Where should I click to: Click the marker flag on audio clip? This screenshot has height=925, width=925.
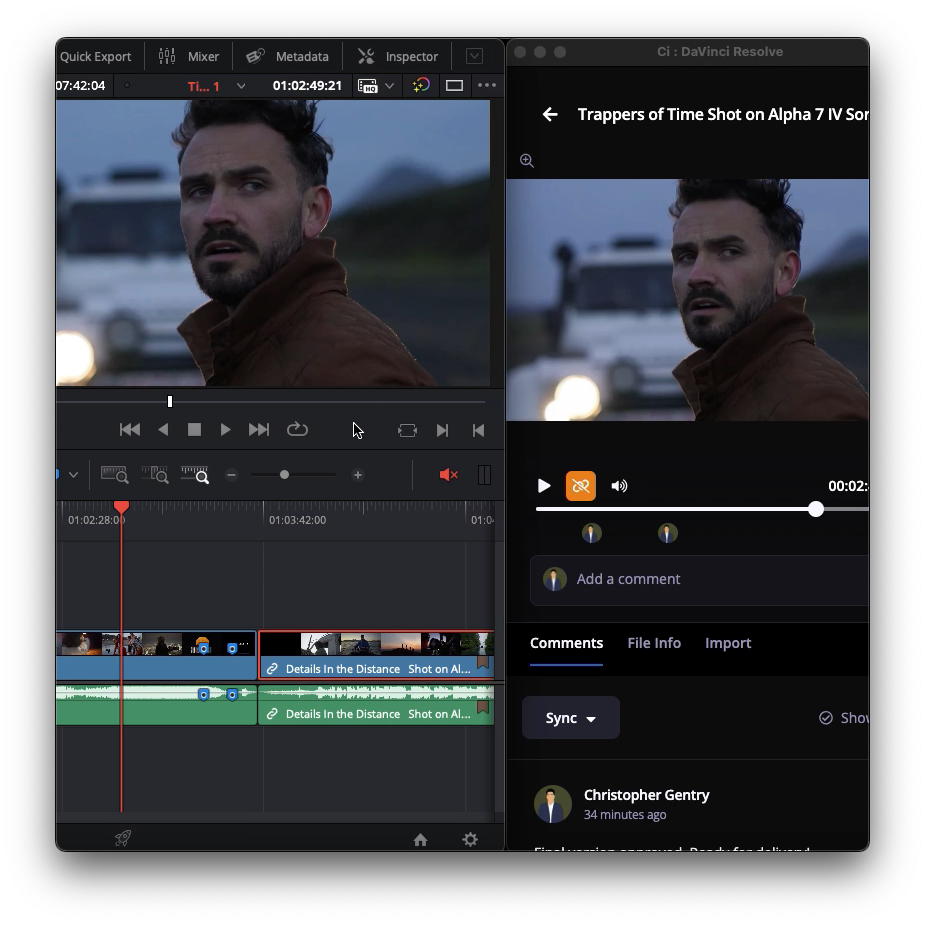click(x=483, y=707)
